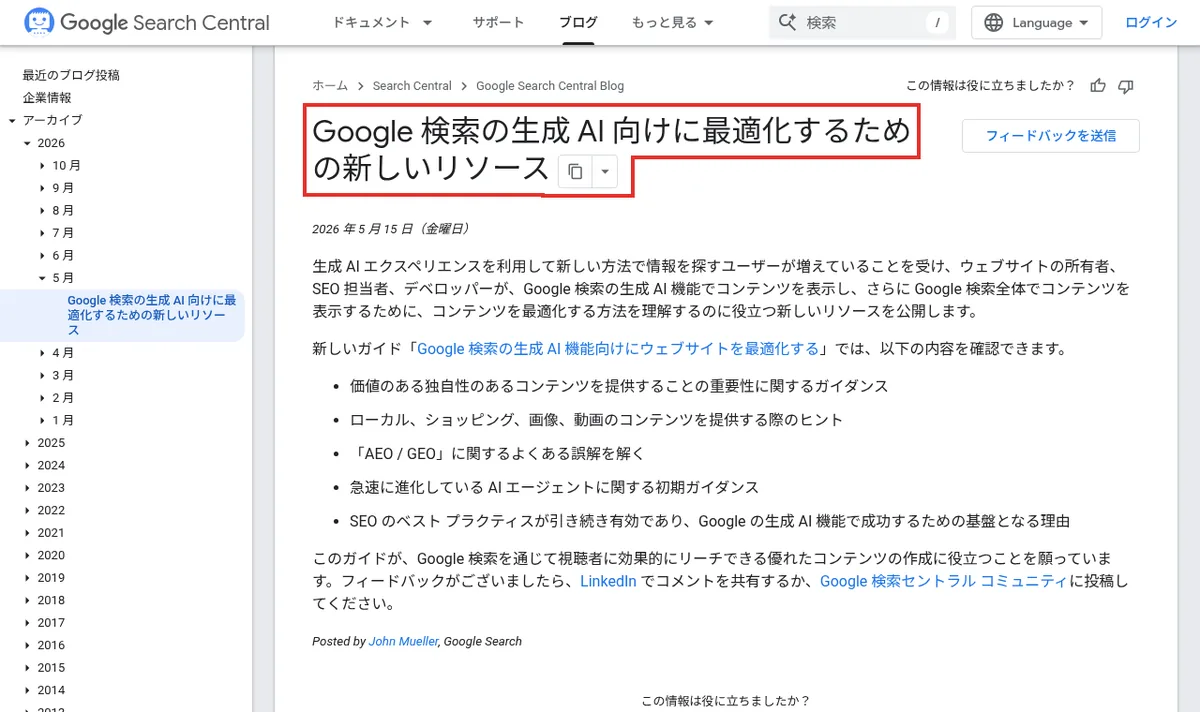
Task: Open John Mueller author link
Action: pyautogui.click(x=404, y=641)
